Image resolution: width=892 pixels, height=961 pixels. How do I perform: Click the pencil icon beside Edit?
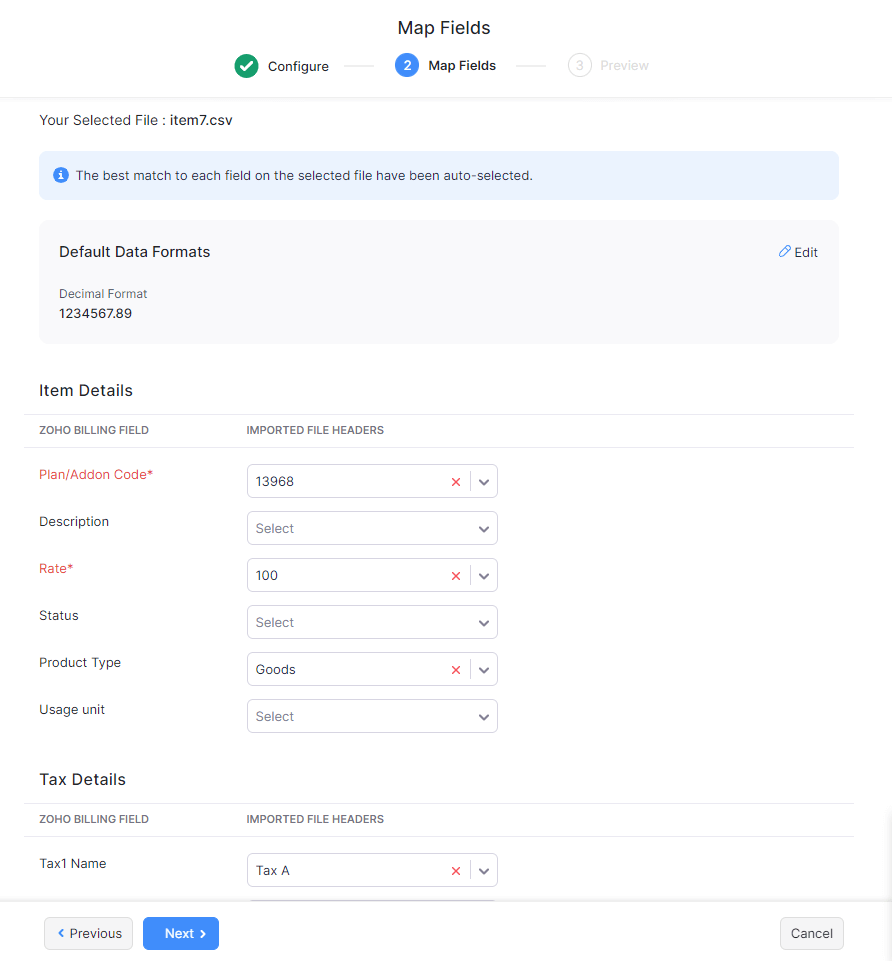(785, 251)
